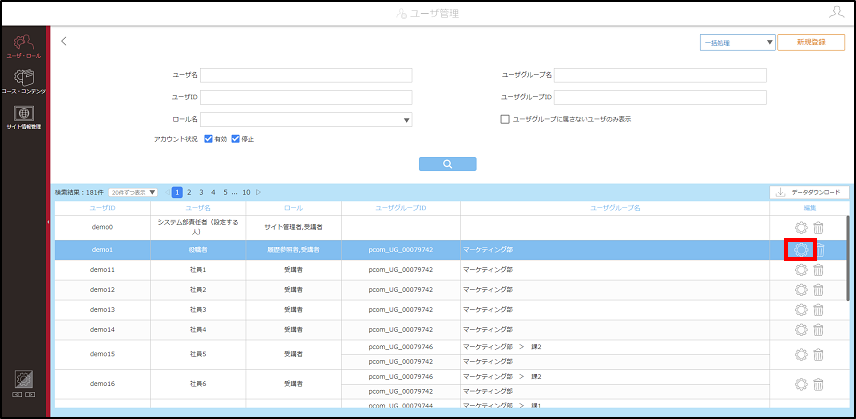Click the user profile icon at top right
Viewport: 856px width, 419px height.
836,13
